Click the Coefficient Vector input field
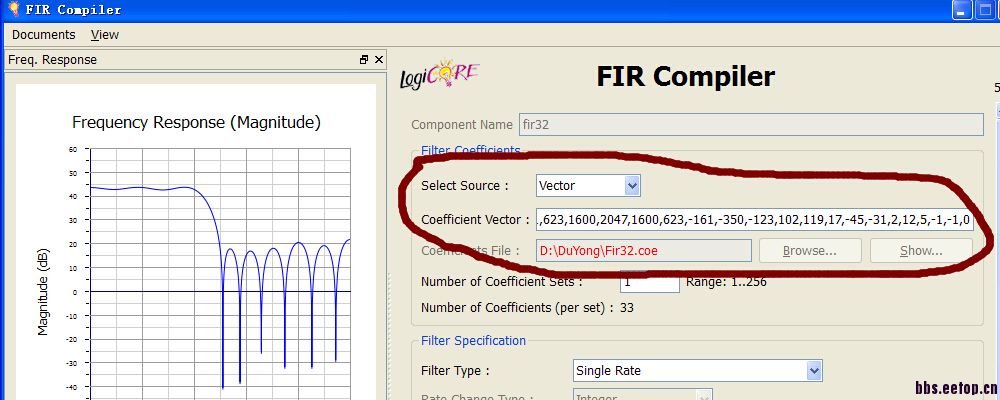 (754, 220)
